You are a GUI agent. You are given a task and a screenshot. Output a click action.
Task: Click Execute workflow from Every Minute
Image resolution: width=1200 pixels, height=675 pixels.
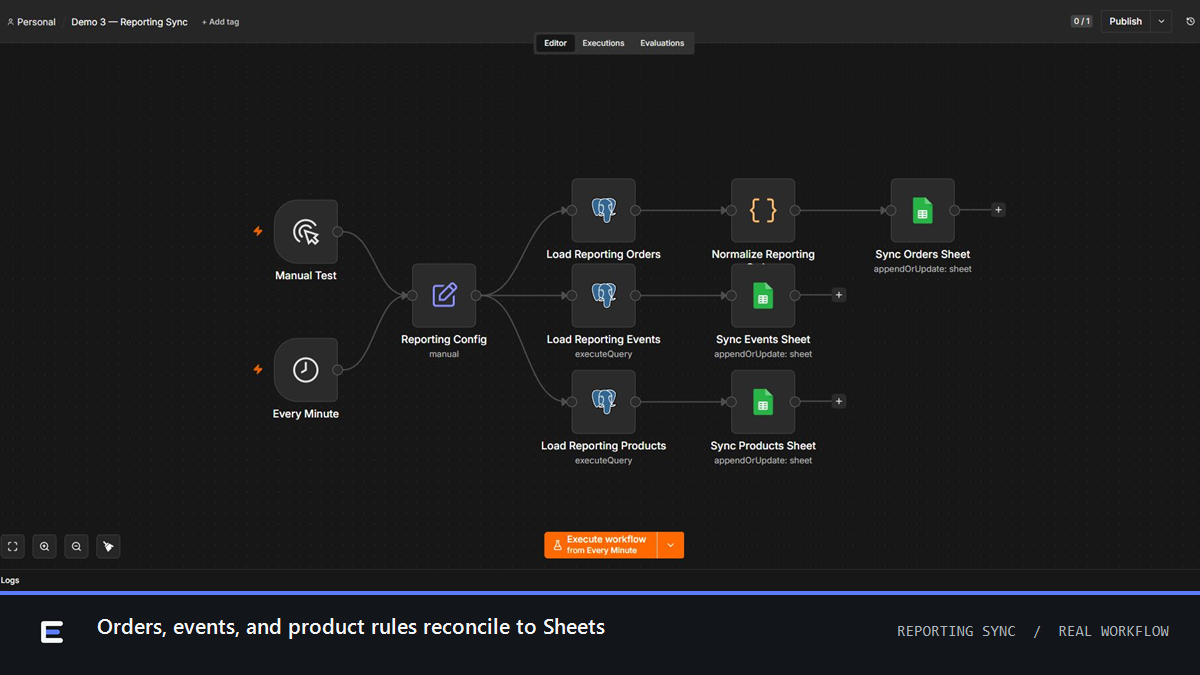click(601, 545)
